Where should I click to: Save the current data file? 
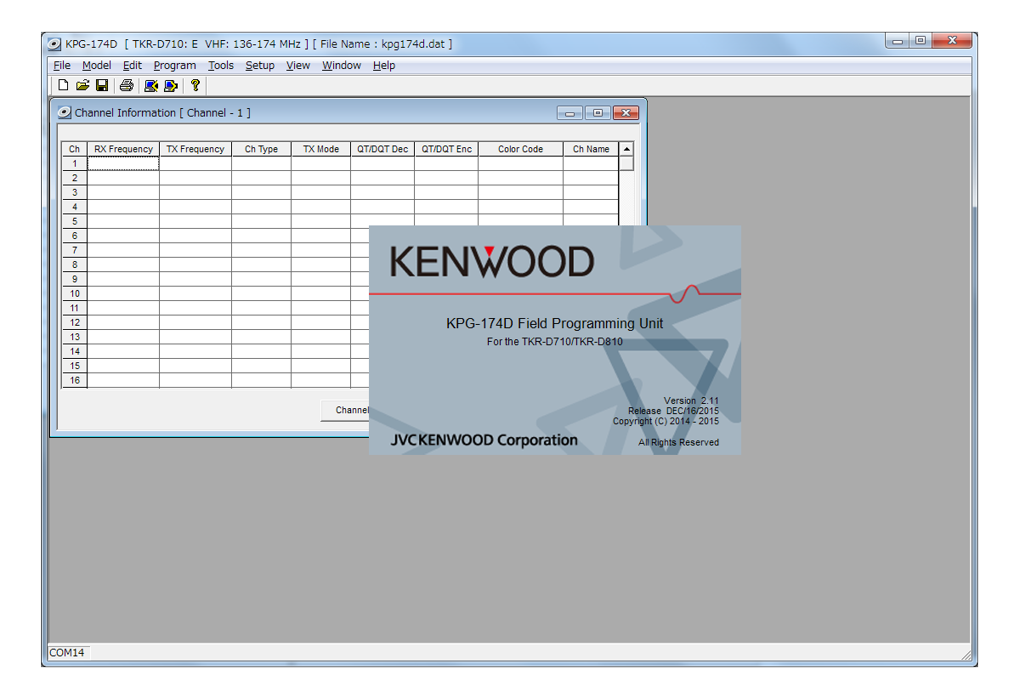103,85
